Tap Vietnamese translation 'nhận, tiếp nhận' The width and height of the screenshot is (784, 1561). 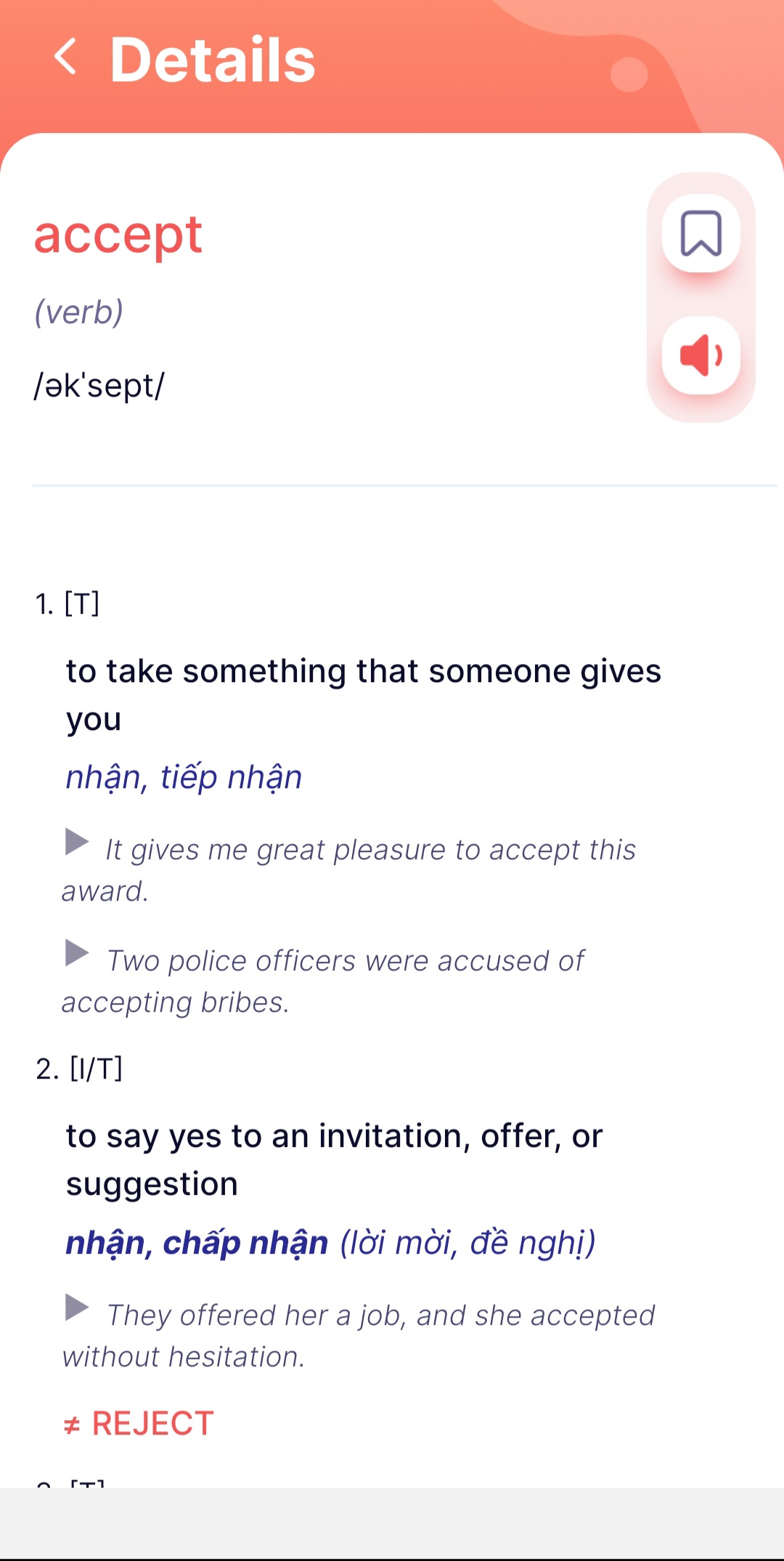[184, 777]
